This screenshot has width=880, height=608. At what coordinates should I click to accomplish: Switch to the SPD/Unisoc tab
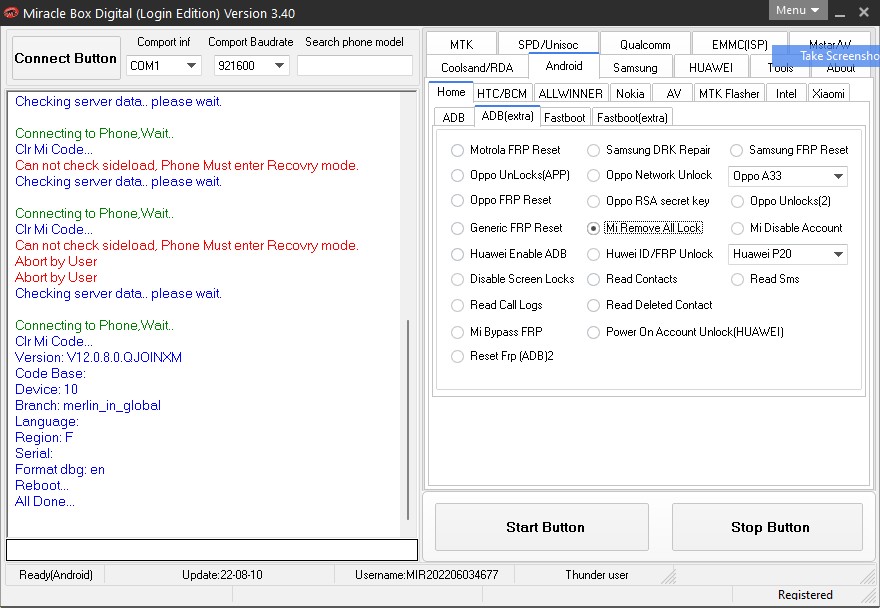pos(548,44)
